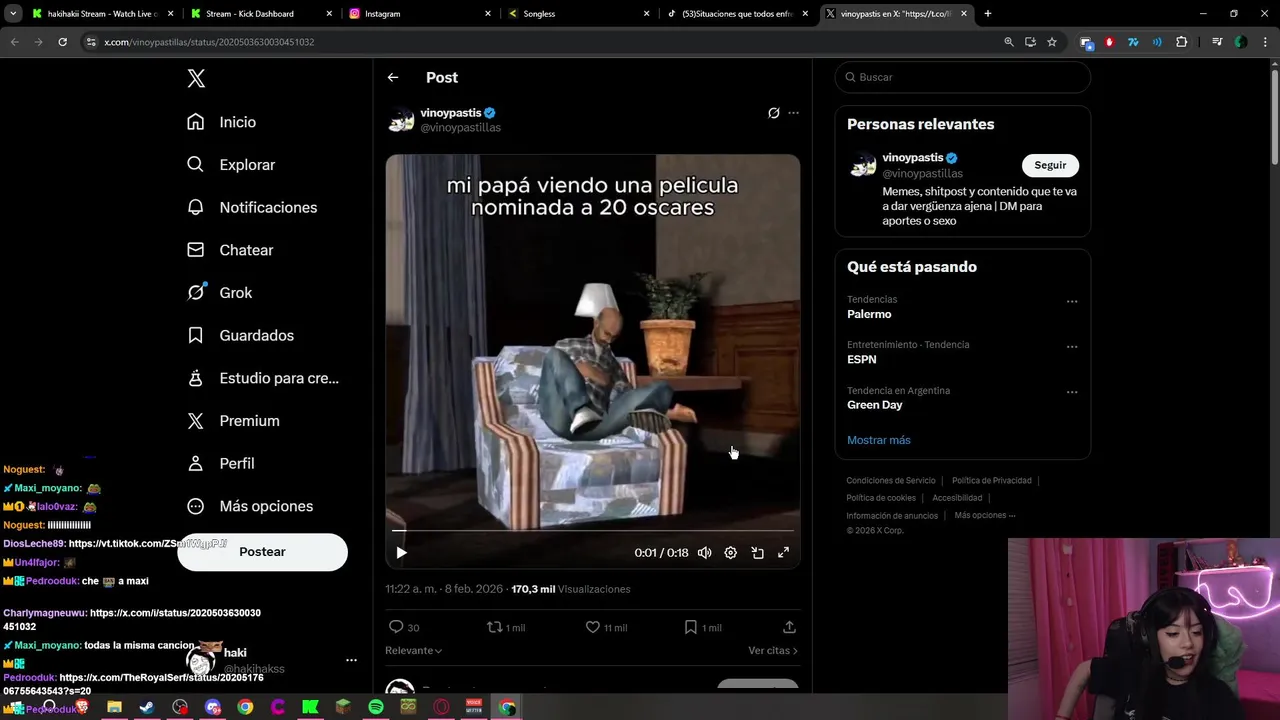Viewport: 1280px width, 720px height.
Task: Open the post's three-dot menu
Action: pyautogui.click(x=793, y=113)
